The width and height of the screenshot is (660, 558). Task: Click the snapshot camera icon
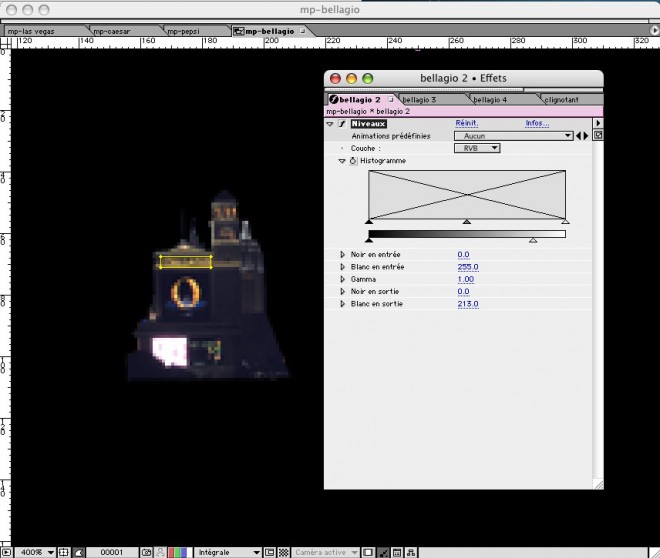(x=147, y=551)
